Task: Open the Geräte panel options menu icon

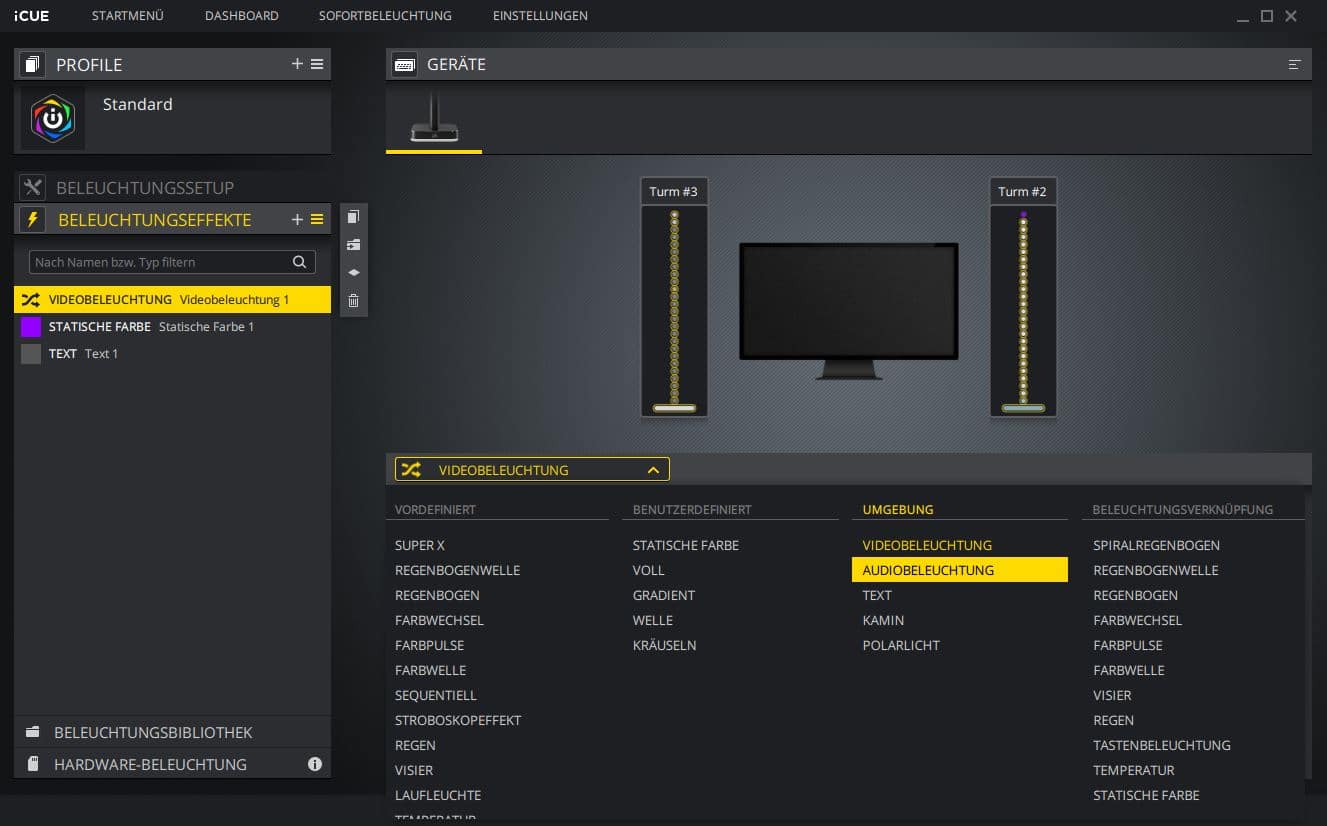Action: [1295, 64]
